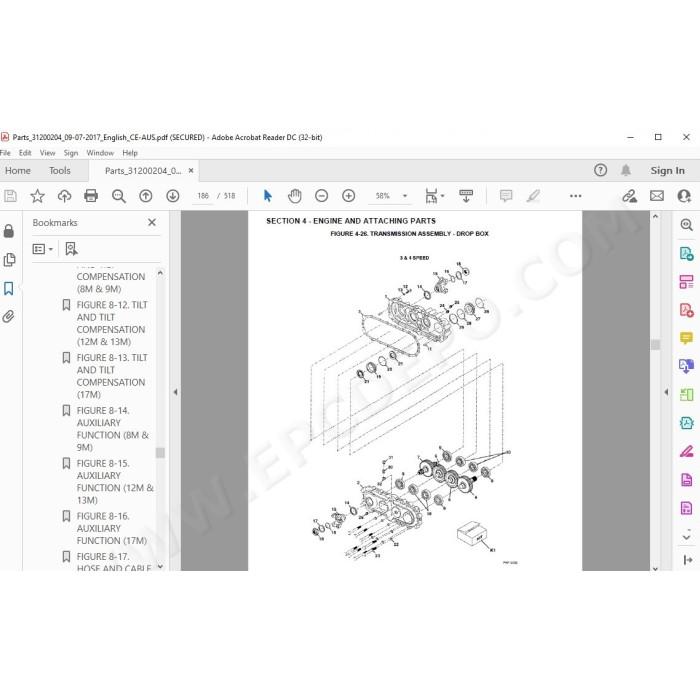Screen dimensions: 700x700
Task: Click the Save file icon
Action: coord(10,196)
